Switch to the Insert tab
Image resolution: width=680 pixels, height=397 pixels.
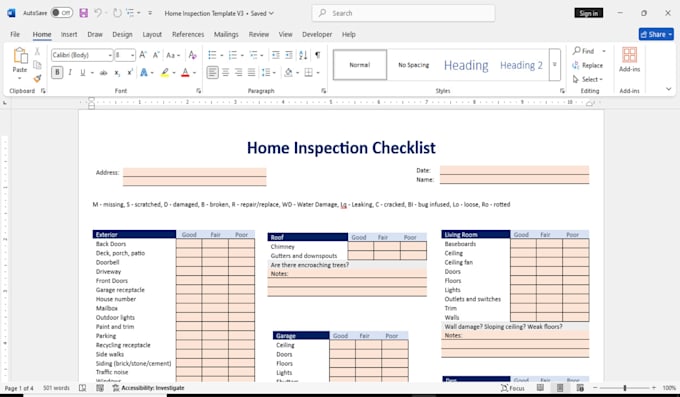click(x=69, y=34)
